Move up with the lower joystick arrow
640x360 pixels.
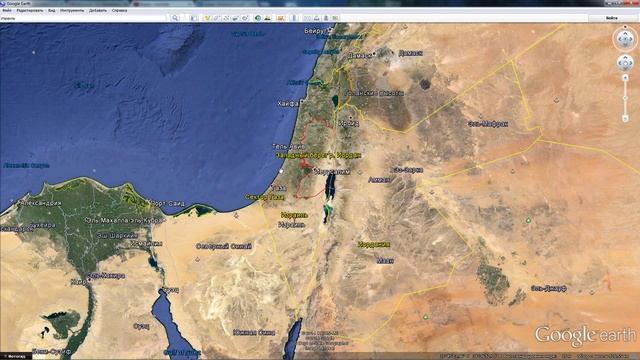[625, 58]
